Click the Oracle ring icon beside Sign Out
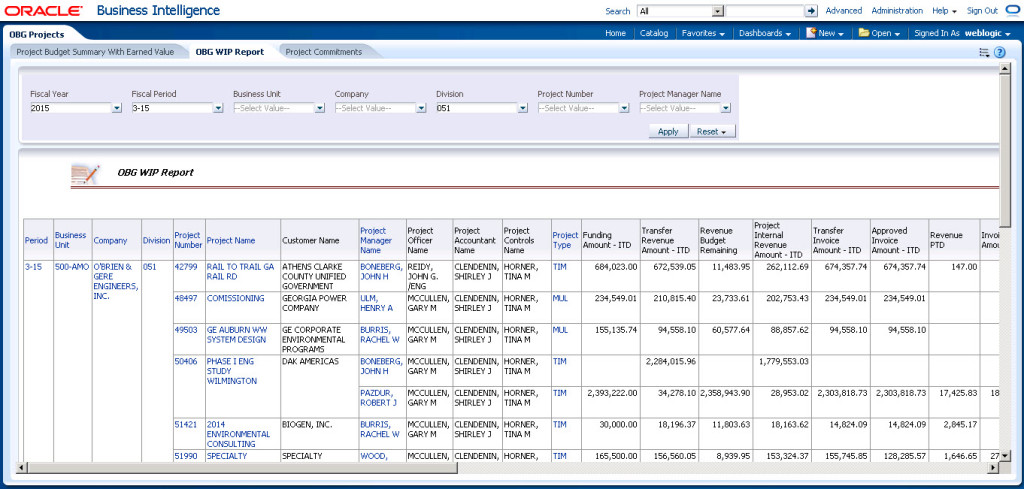The image size is (1024, 489). click(x=1013, y=10)
